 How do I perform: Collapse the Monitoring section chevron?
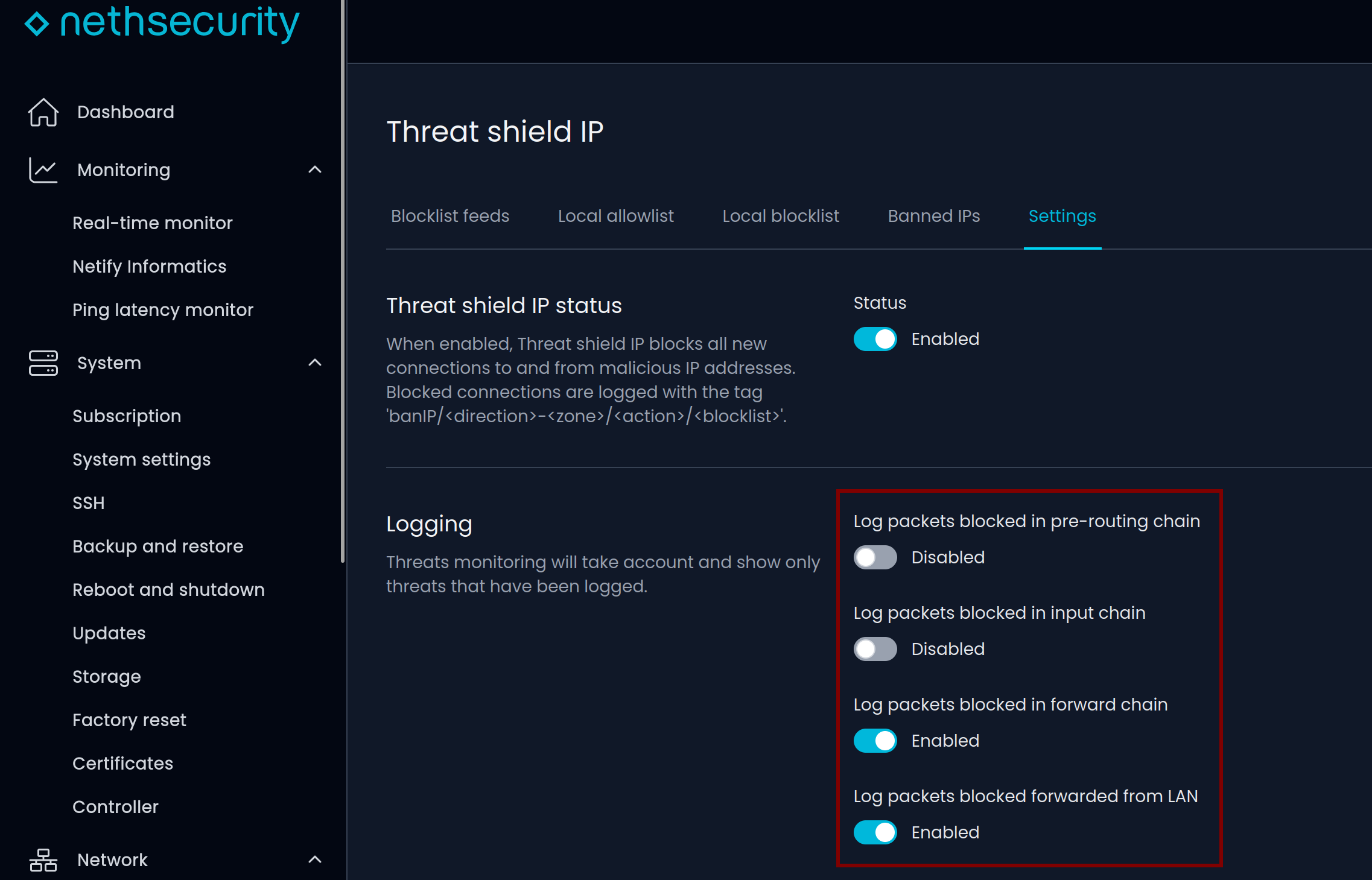click(x=315, y=170)
